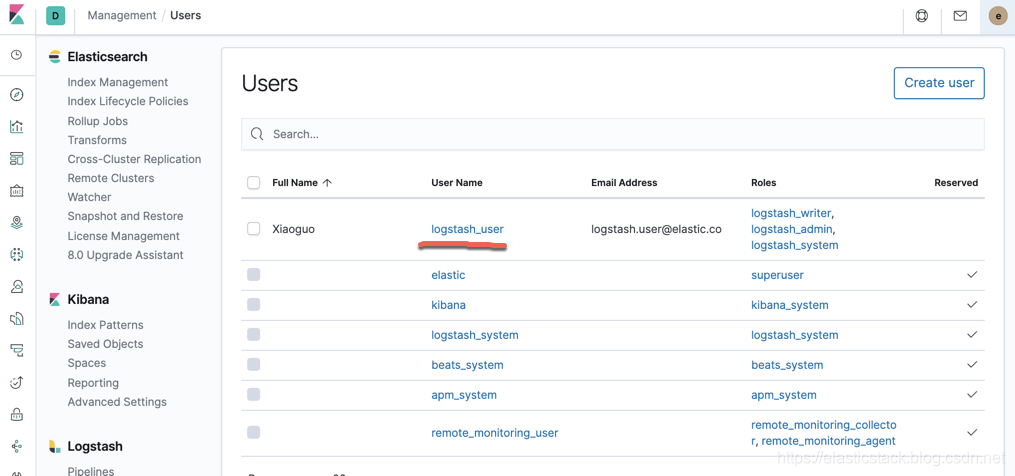Viewport: 1015px width, 476px height.
Task: Click the Kibana logo in top-left corner
Action: [17, 15]
